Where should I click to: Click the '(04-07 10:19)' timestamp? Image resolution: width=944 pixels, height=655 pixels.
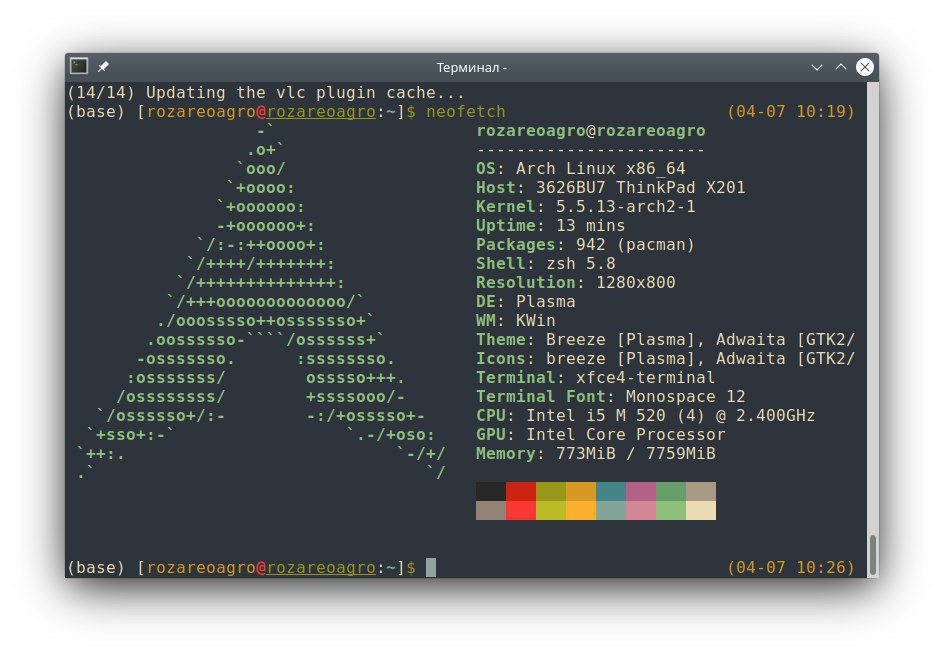pyautogui.click(x=791, y=112)
